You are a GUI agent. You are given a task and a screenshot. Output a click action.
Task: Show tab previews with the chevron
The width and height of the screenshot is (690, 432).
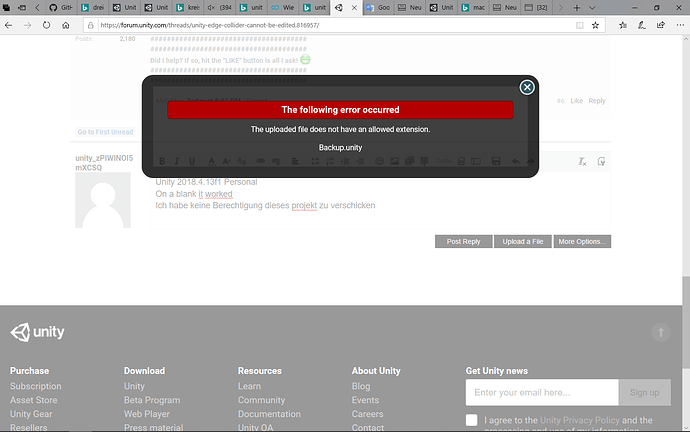pyautogui.click(x=592, y=7)
